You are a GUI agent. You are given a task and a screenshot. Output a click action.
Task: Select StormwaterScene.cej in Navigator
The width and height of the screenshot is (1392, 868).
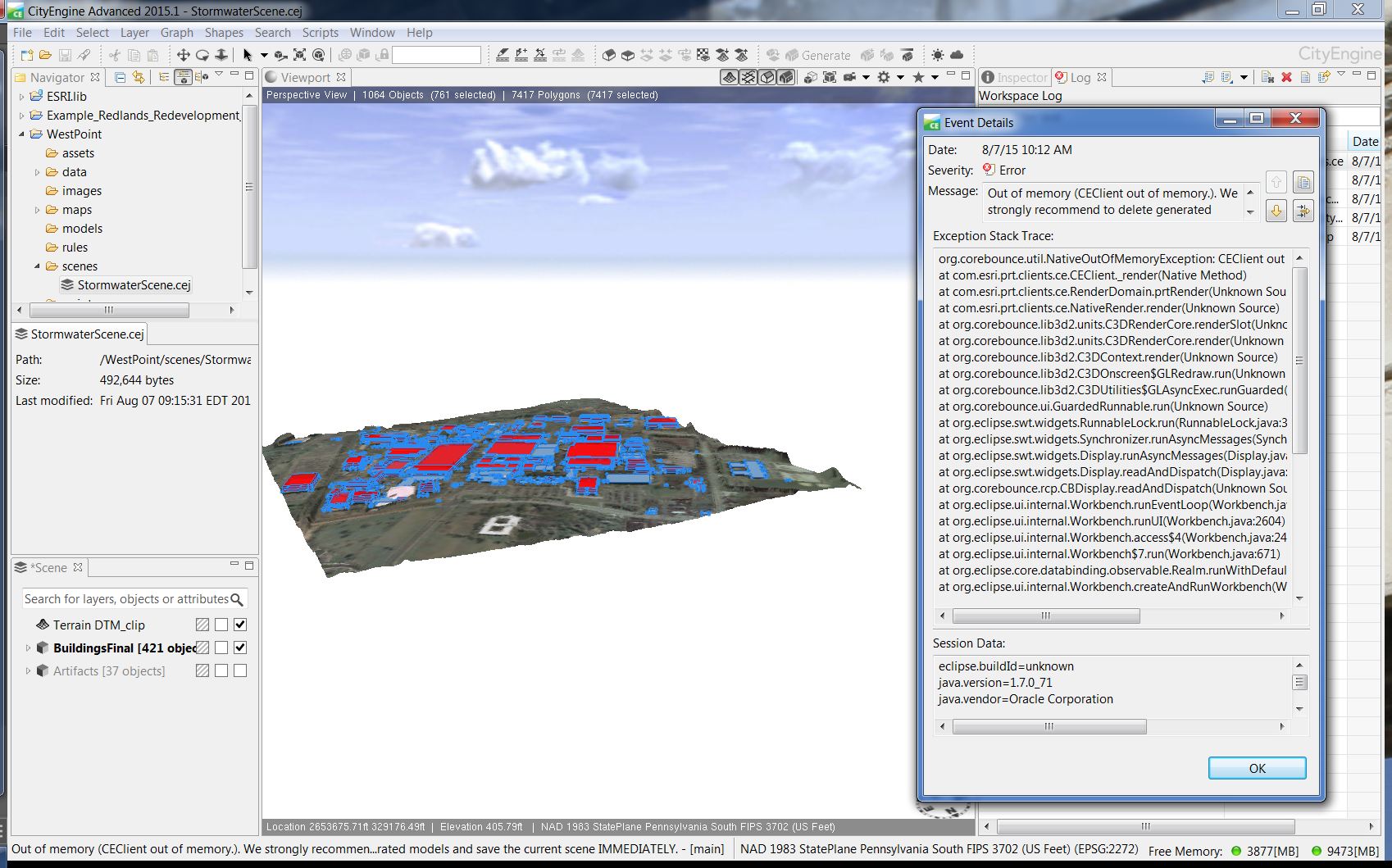[x=126, y=285]
